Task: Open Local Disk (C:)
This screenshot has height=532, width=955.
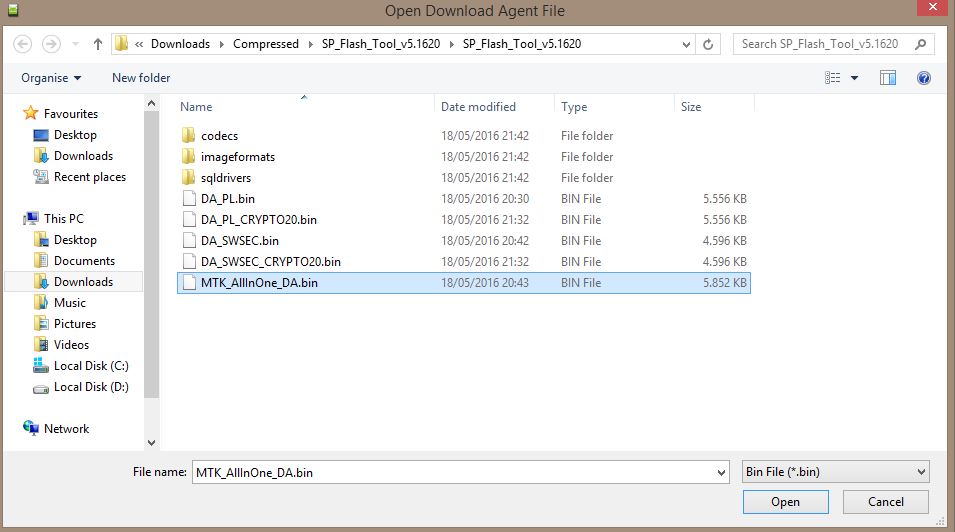Action: [x=91, y=366]
